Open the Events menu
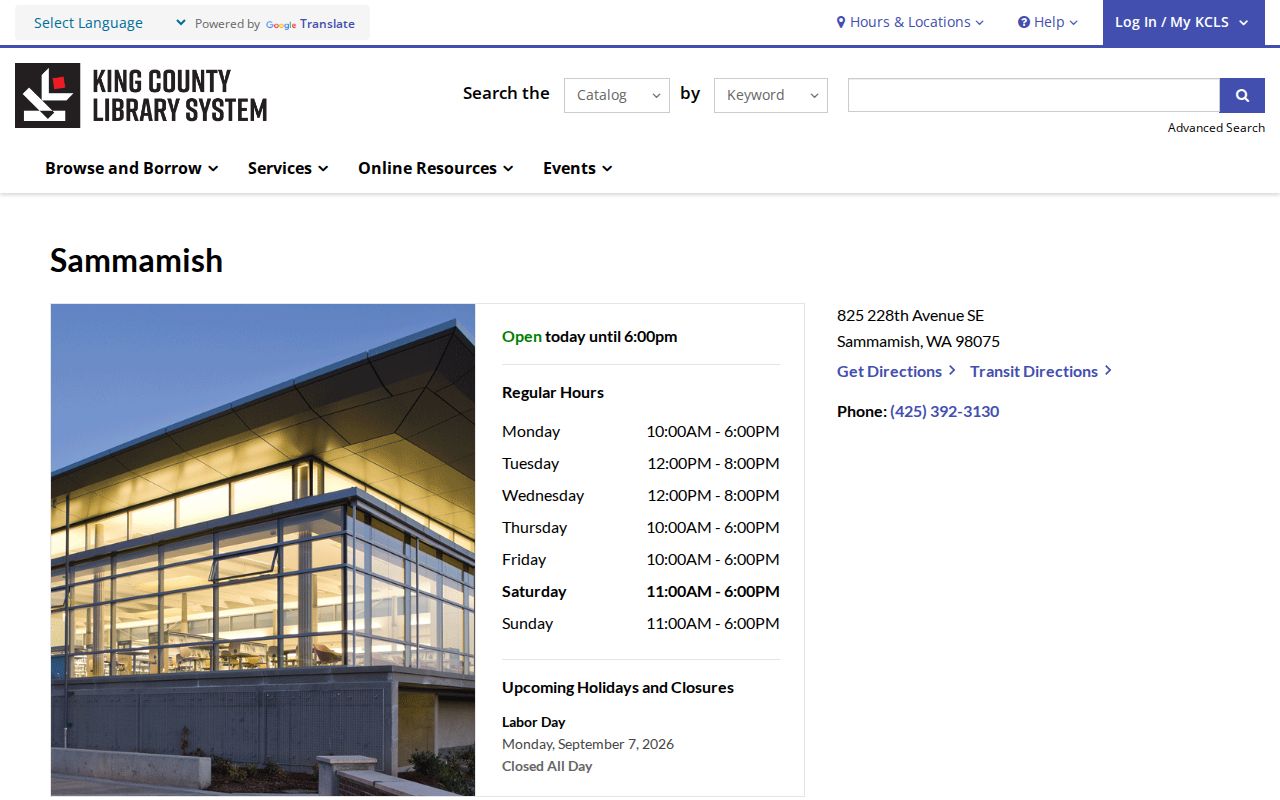 (578, 168)
